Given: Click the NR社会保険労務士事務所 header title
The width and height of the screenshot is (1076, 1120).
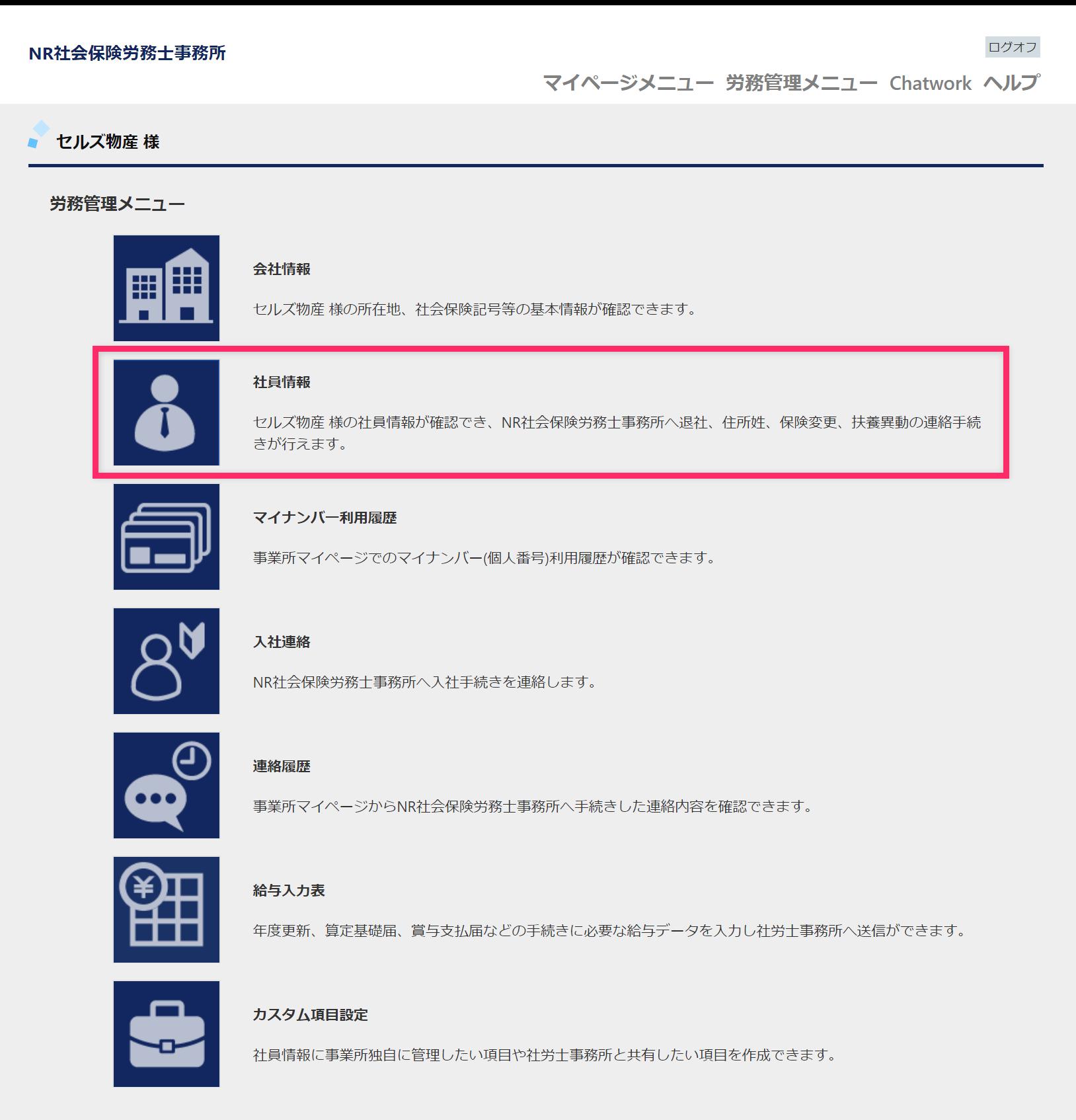Looking at the screenshot, I should pos(128,53).
